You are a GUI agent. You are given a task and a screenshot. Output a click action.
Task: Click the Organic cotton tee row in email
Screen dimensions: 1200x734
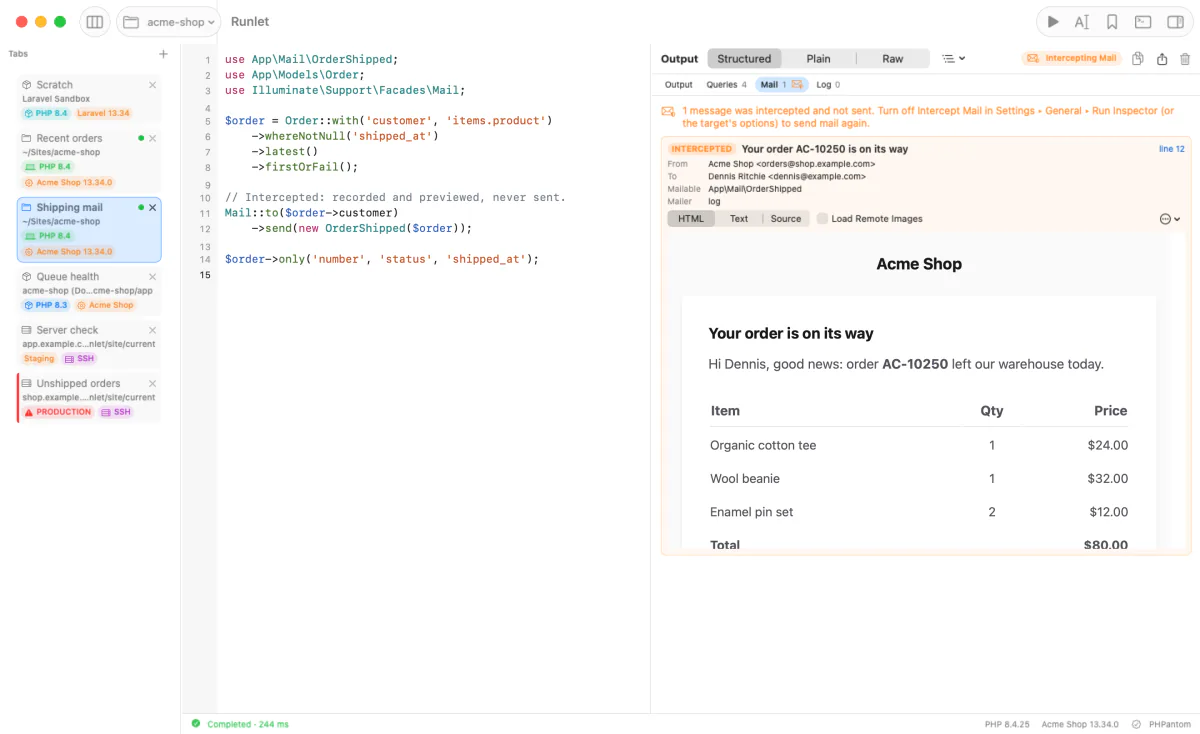919,445
